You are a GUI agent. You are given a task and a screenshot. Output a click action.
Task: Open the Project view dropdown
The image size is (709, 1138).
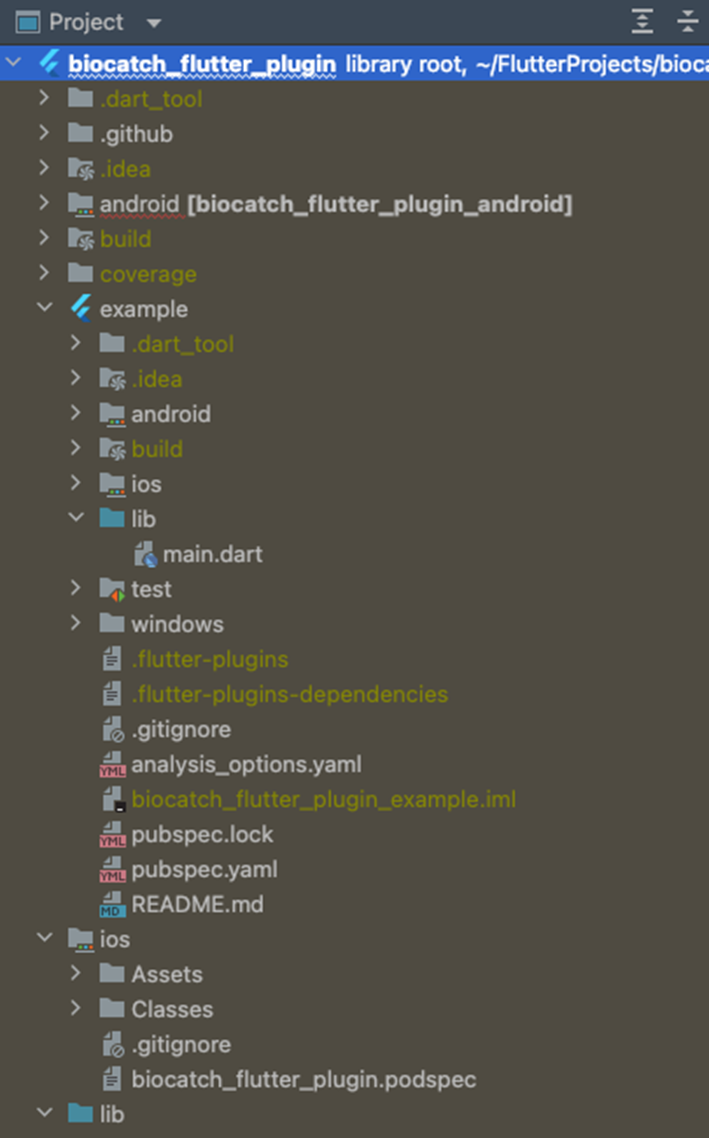[x=154, y=22]
